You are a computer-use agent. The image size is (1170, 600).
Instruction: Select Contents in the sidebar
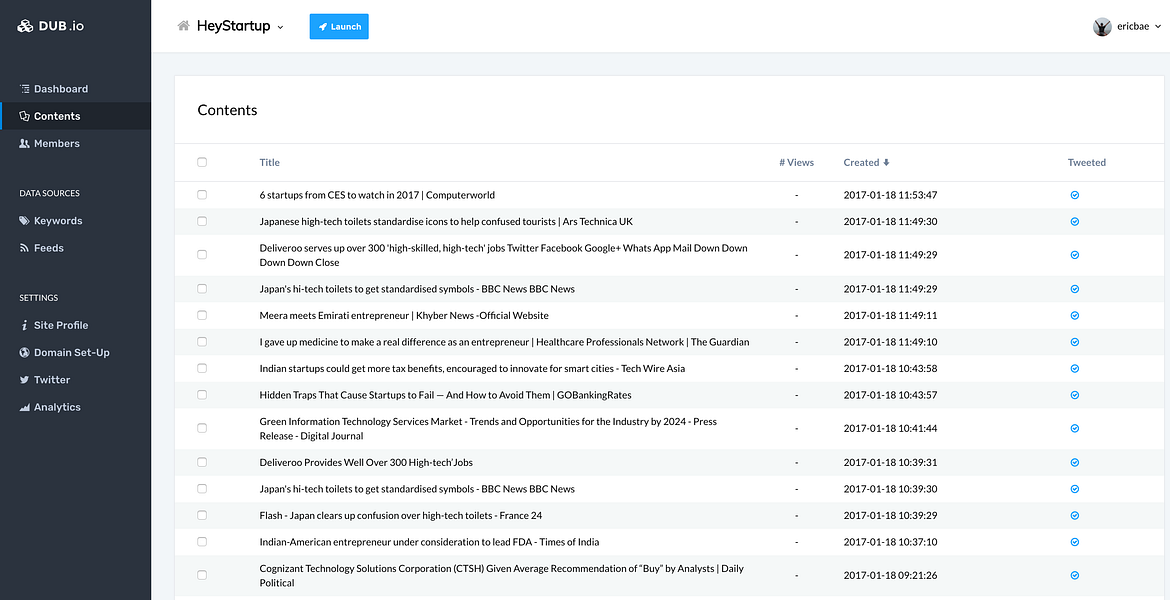pos(75,116)
